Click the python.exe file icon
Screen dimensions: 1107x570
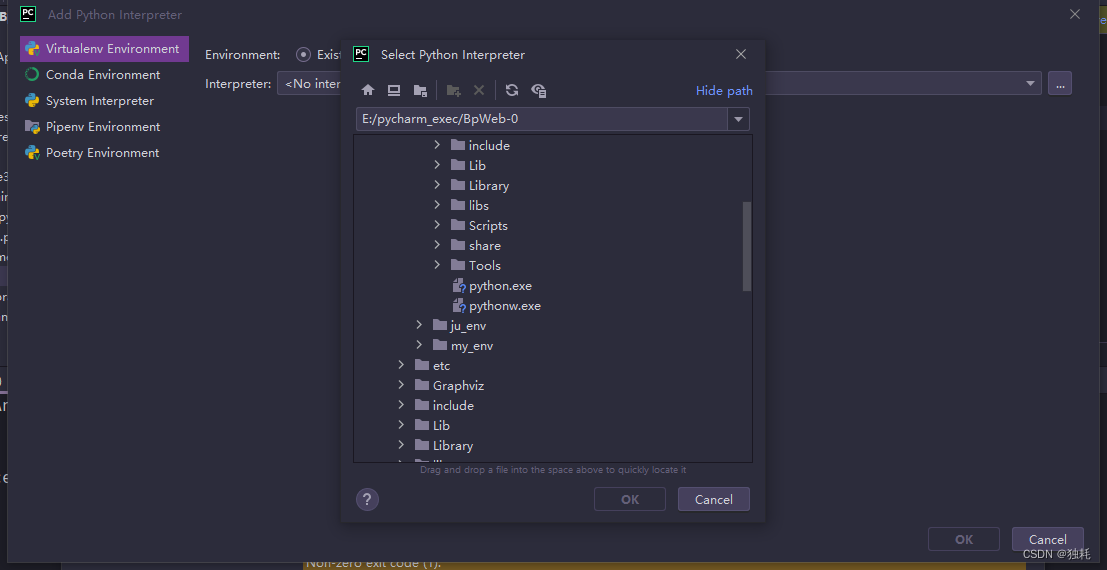[459, 286]
